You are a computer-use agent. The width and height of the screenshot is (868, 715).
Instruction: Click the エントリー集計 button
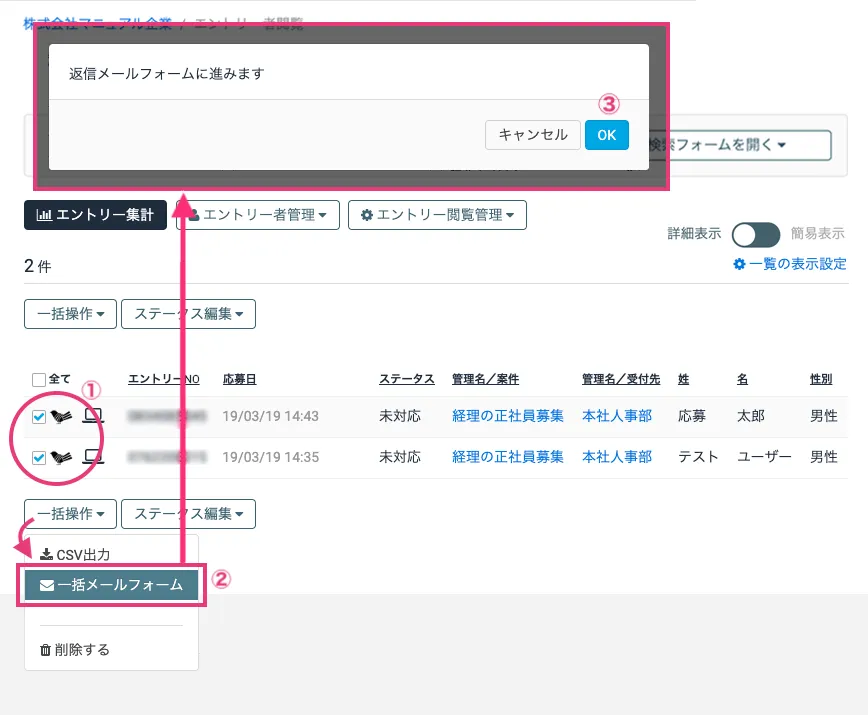[x=95, y=215]
